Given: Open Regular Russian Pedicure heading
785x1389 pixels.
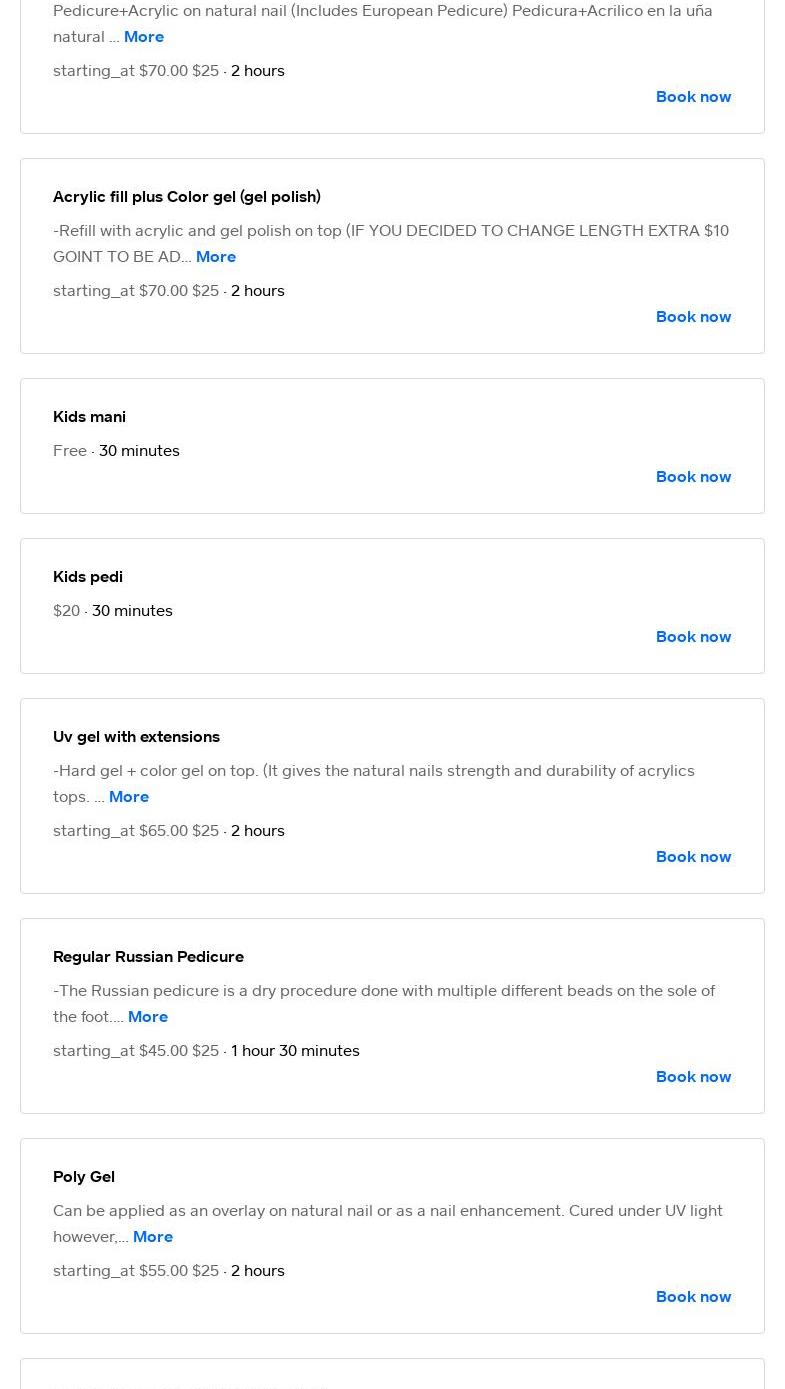Looking at the screenshot, I should [148, 957].
